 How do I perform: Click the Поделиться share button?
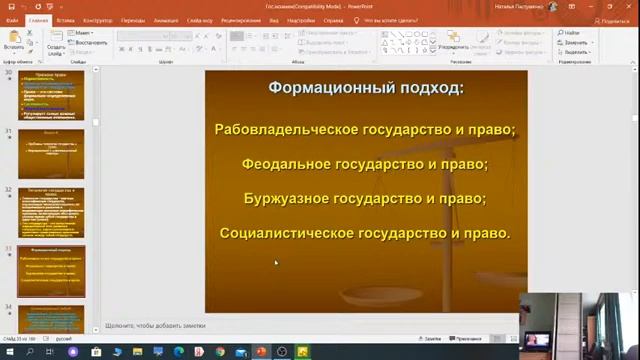point(612,21)
